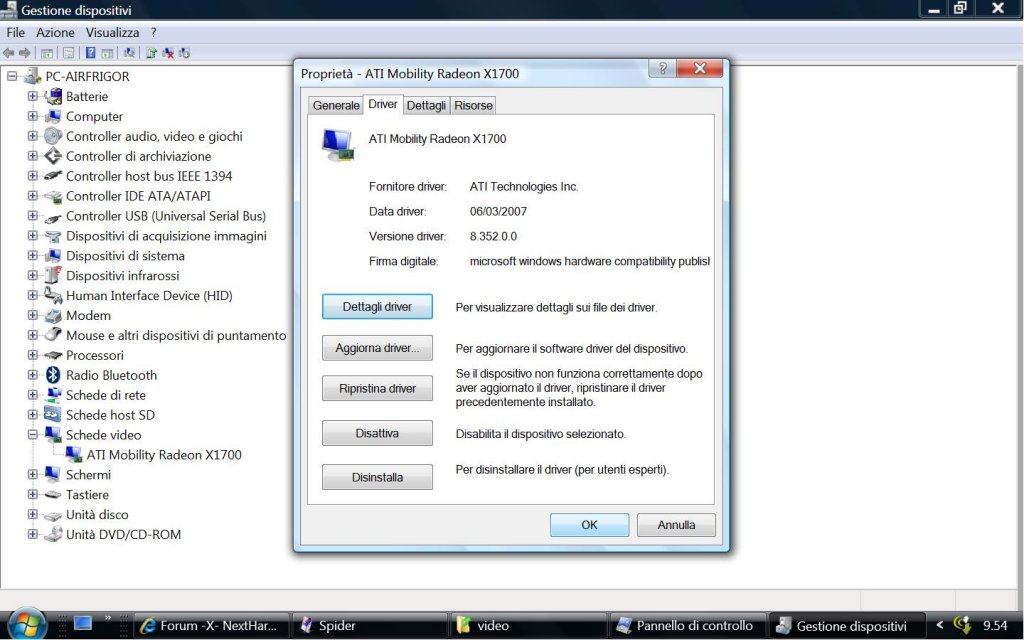This screenshot has height=640, width=1024.
Task: Expand the Batterie node
Action: click(x=32, y=96)
